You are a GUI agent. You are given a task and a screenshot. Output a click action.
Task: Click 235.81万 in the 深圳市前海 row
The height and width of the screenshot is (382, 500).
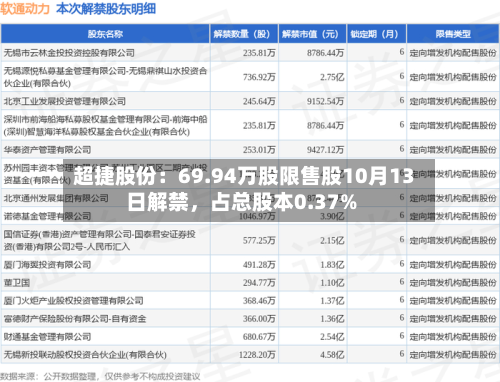pyautogui.click(x=259, y=126)
